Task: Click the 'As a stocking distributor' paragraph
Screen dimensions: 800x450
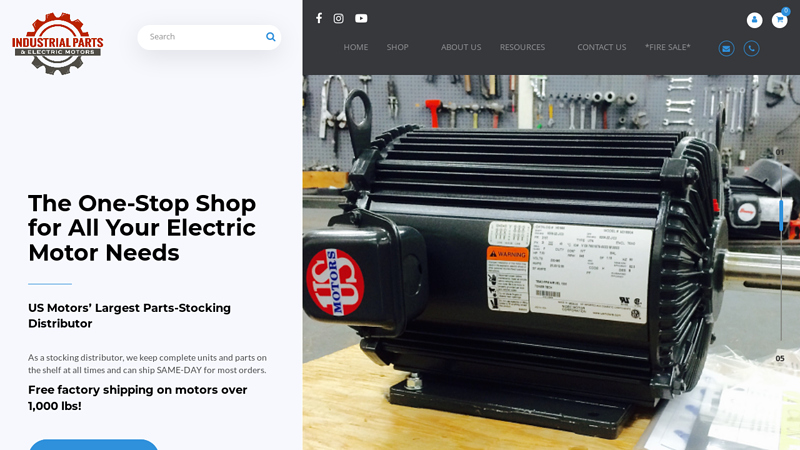Action: coord(147,364)
